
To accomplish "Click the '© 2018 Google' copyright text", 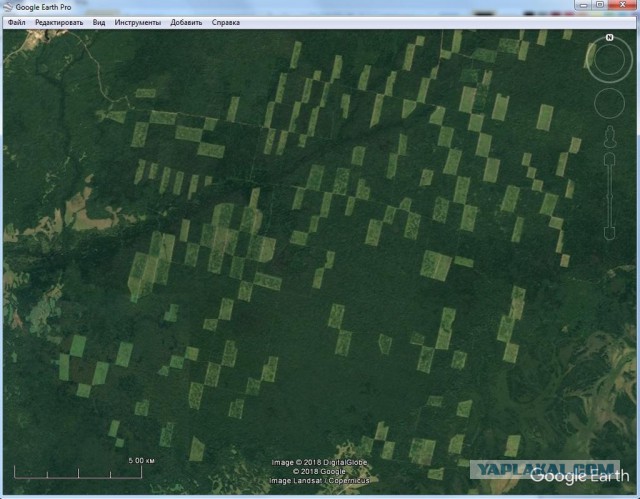I will [319, 471].
